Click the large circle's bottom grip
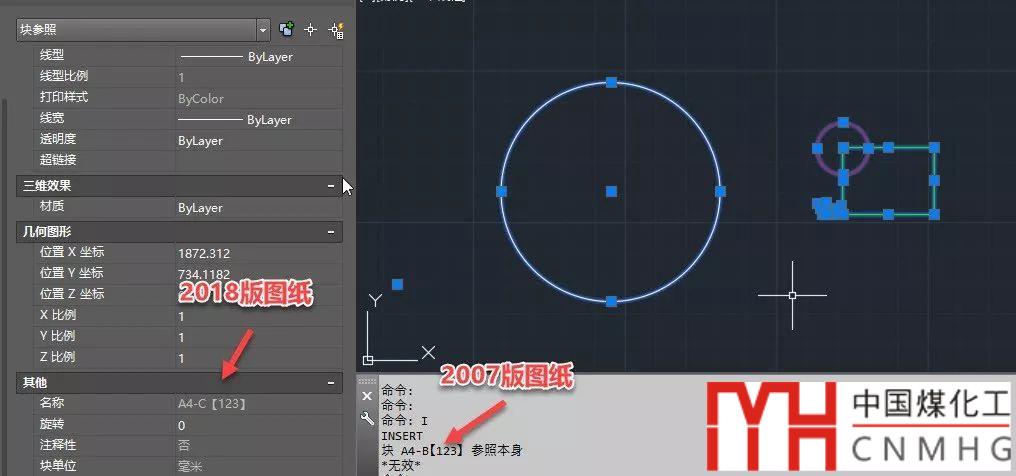 coord(611,301)
